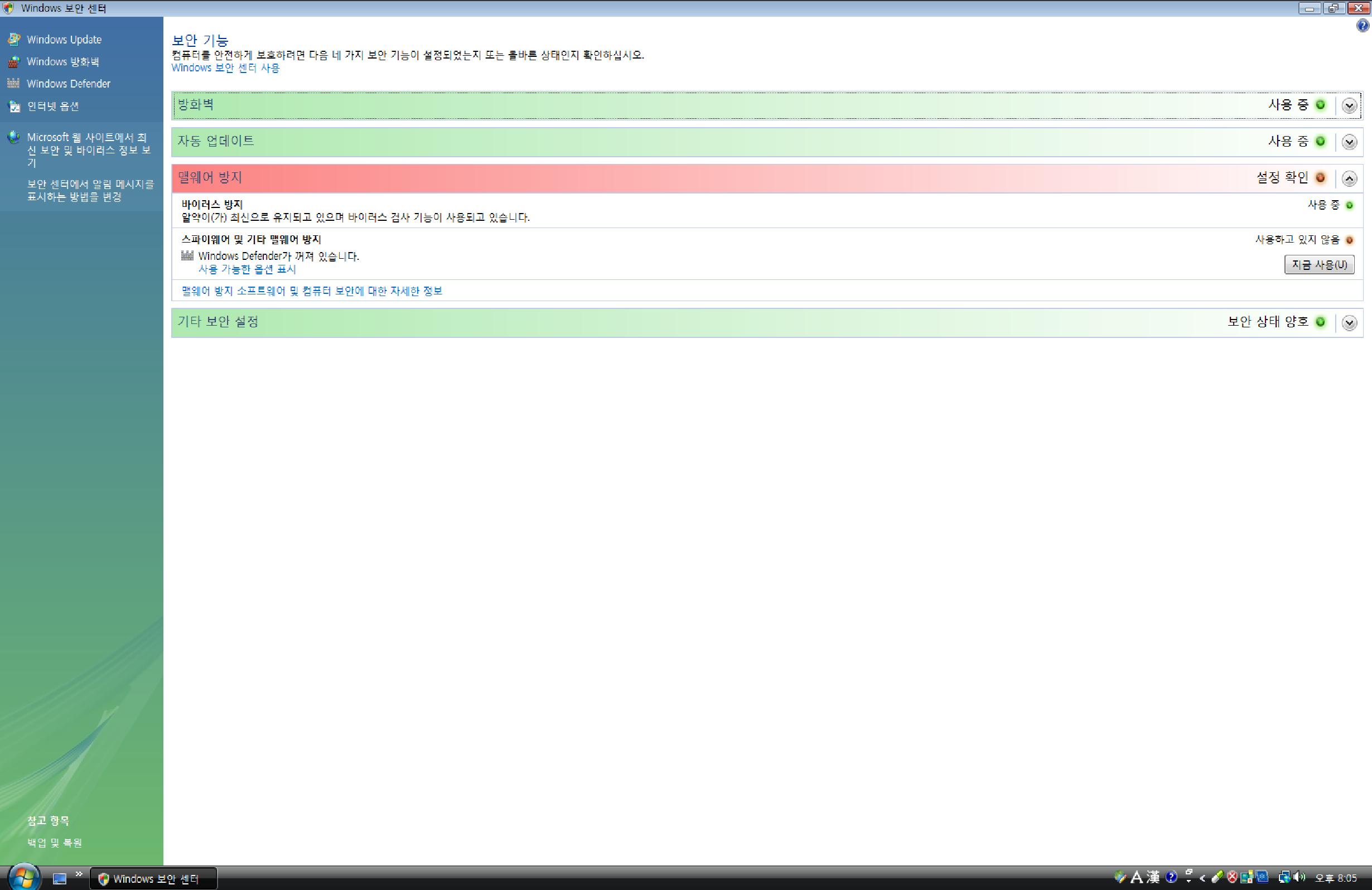Screen dimensions: 1372x890
Task: Click the Show Desktop quick launch icon
Action: (x=59, y=878)
